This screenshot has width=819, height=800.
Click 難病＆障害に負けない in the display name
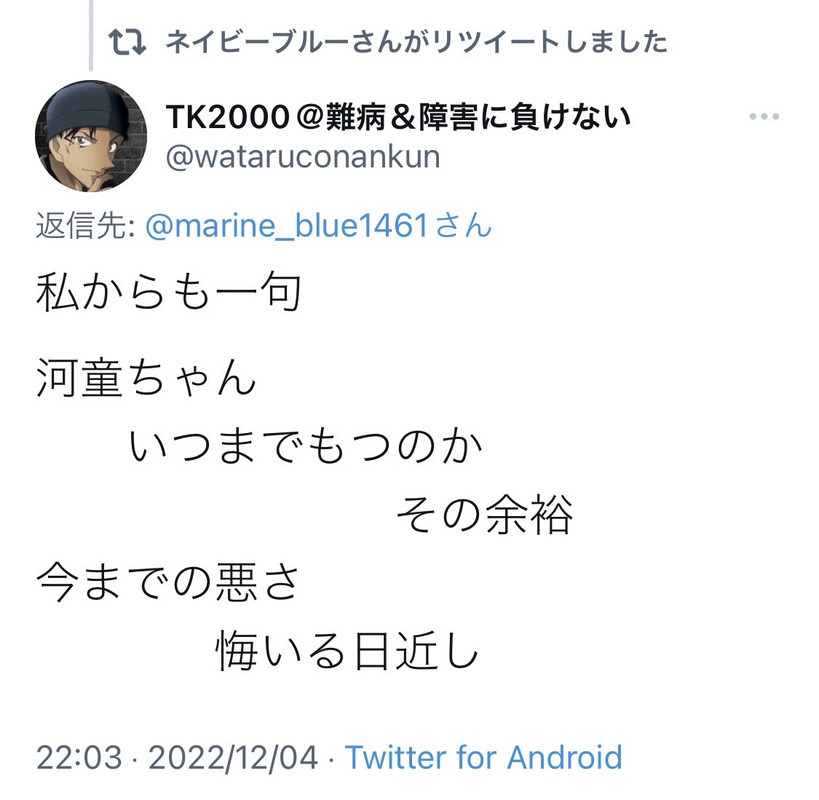pyautogui.click(x=478, y=116)
